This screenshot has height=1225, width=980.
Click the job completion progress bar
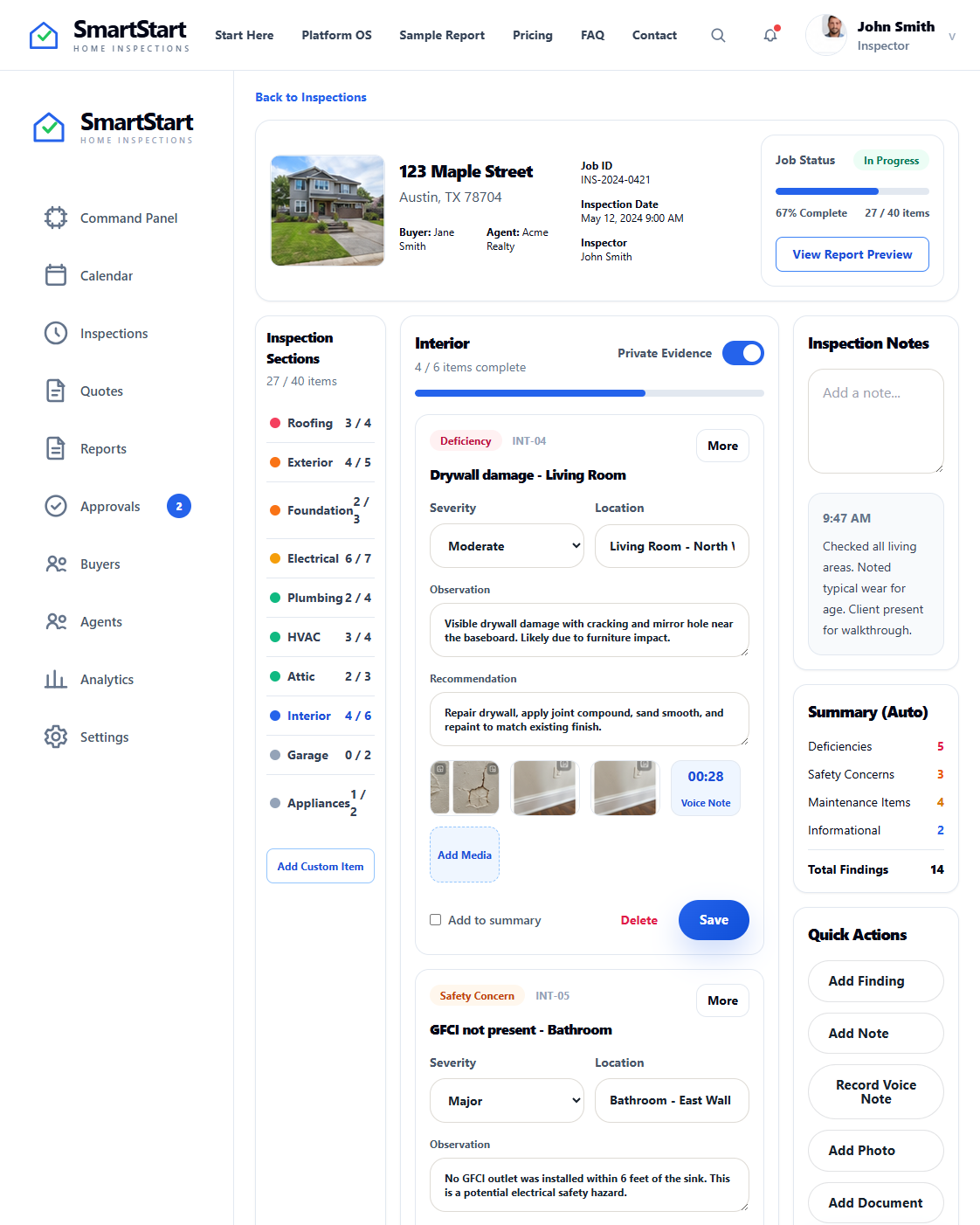(x=852, y=191)
